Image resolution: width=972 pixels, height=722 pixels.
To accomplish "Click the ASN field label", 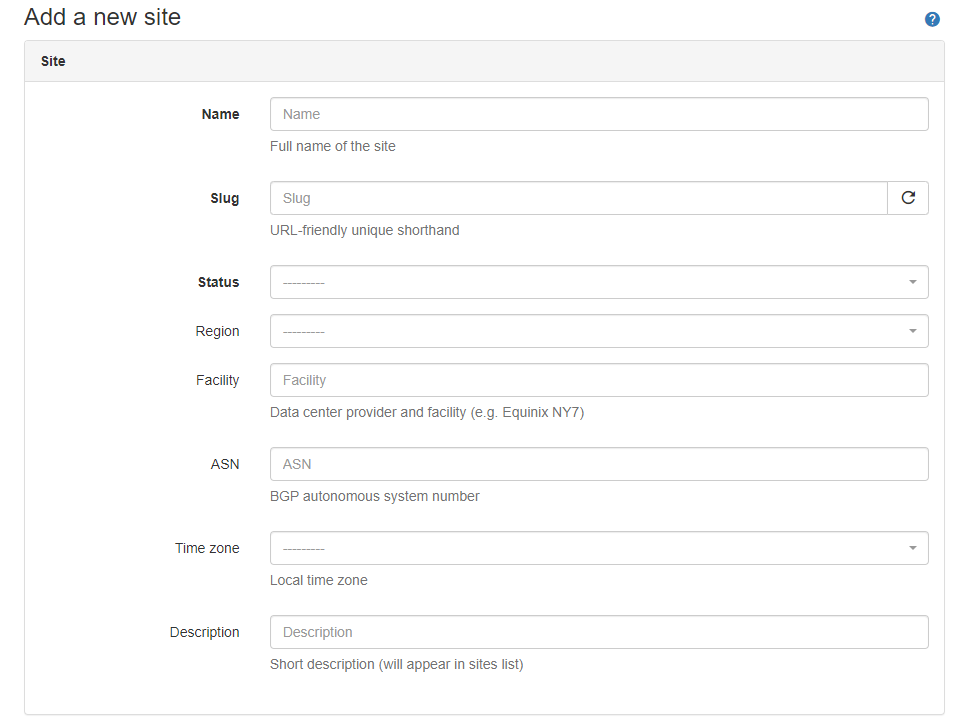I will point(225,464).
